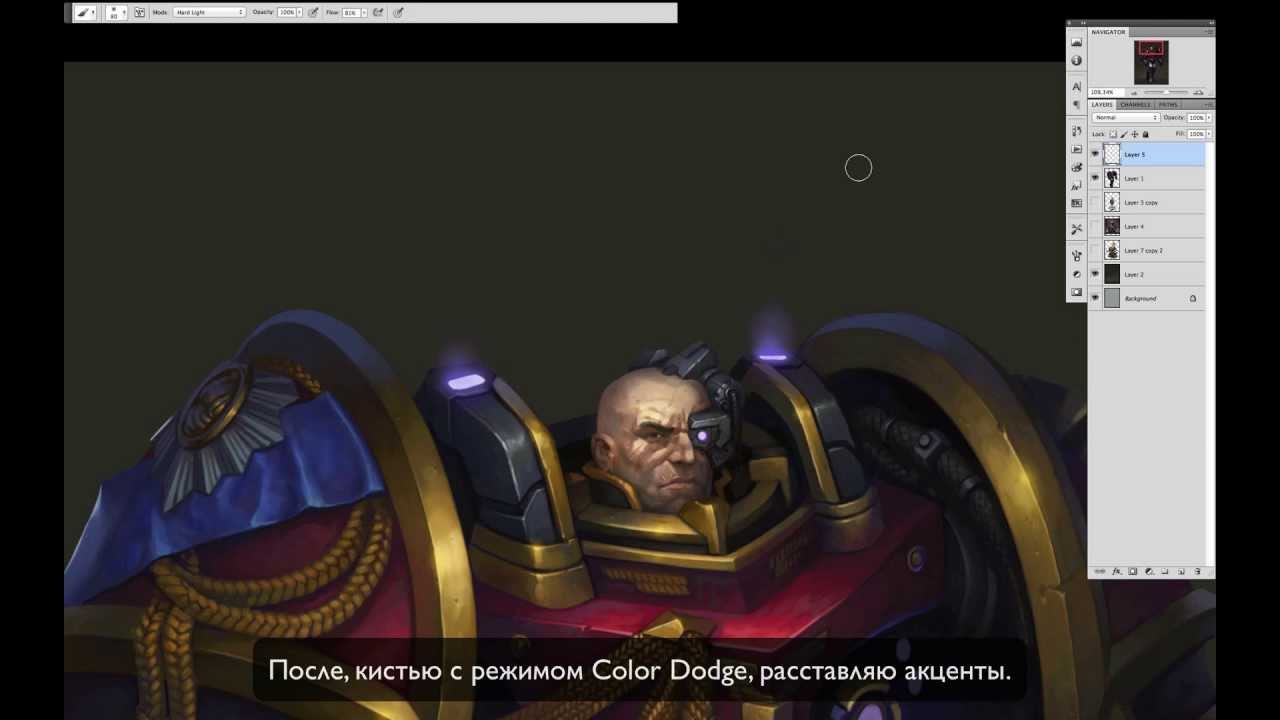Click the Navigator zoom in icon
This screenshot has width=1280, height=720.
1198,92
